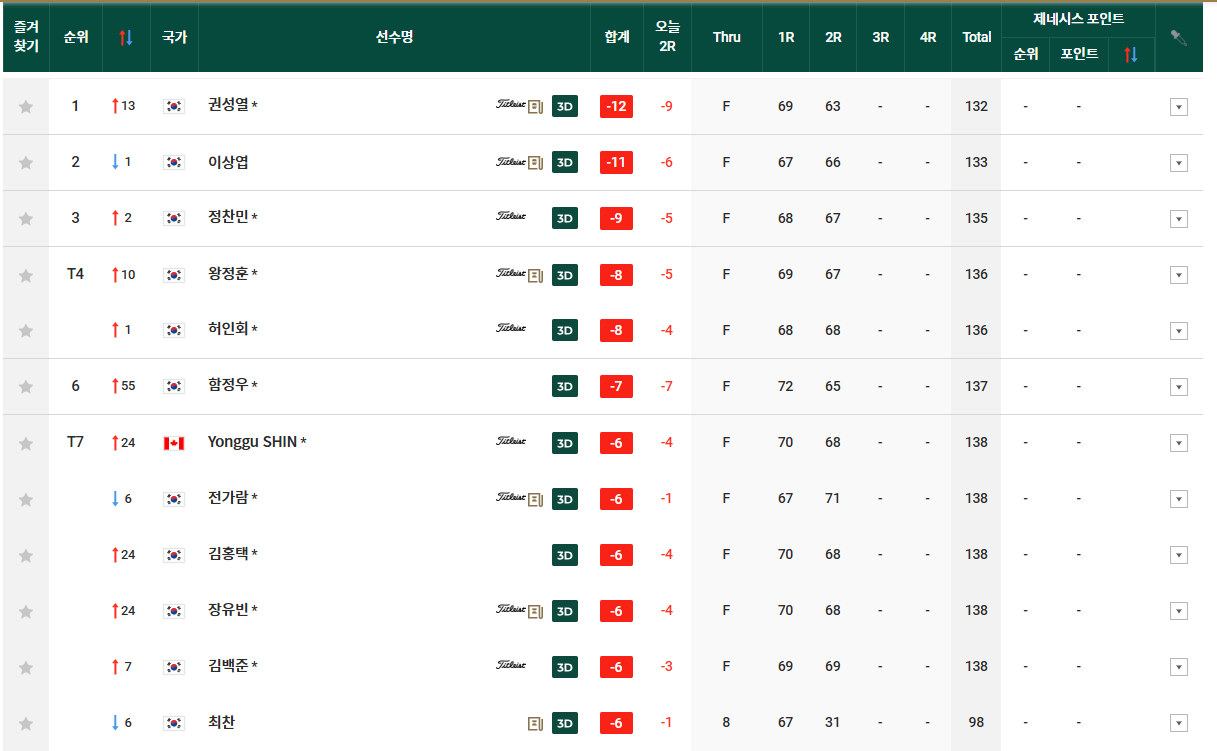Open dropdown arrow for 장유빈
The width and height of the screenshot is (1217, 751).
(1179, 611)
